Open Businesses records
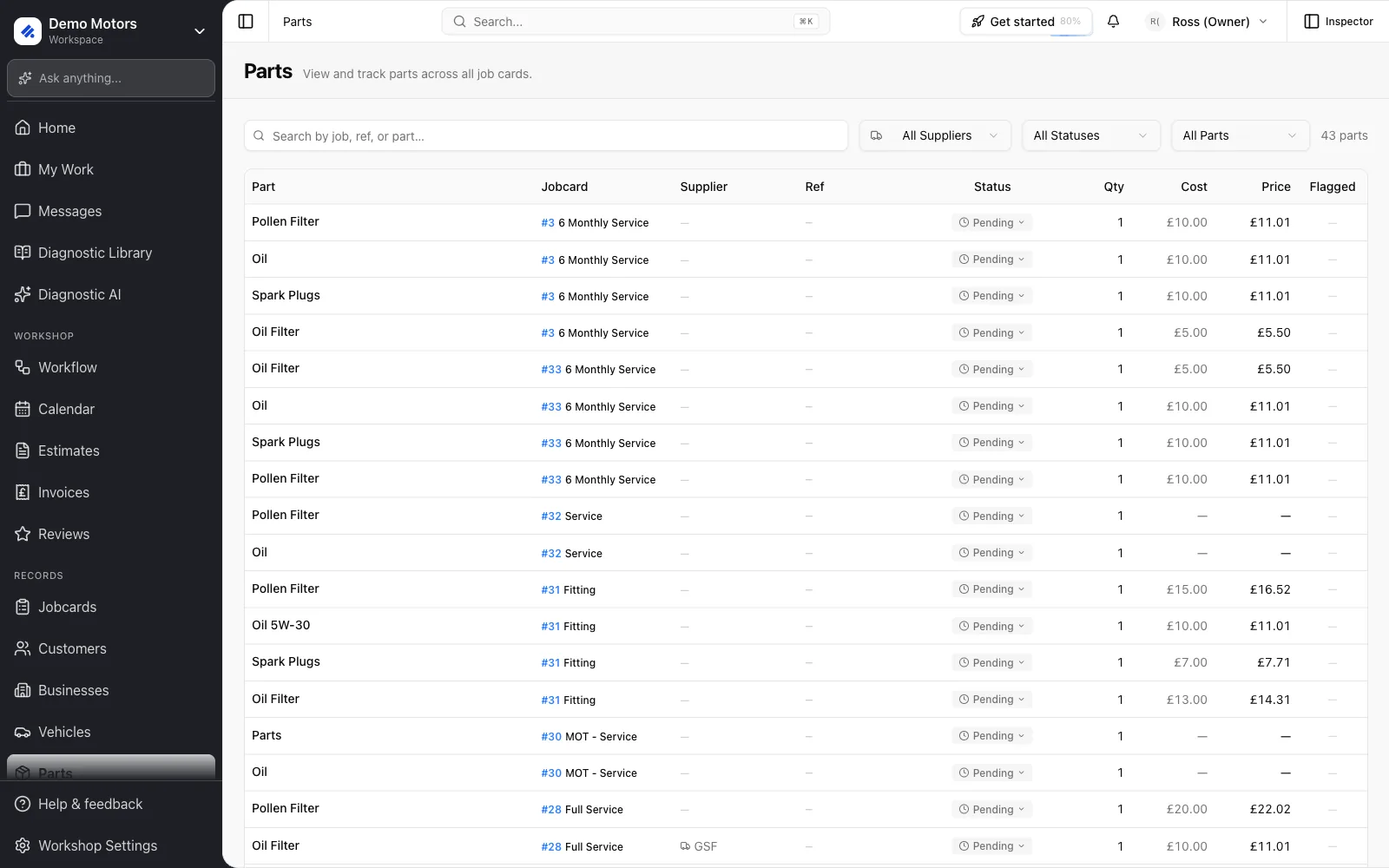 pos(111,690)
